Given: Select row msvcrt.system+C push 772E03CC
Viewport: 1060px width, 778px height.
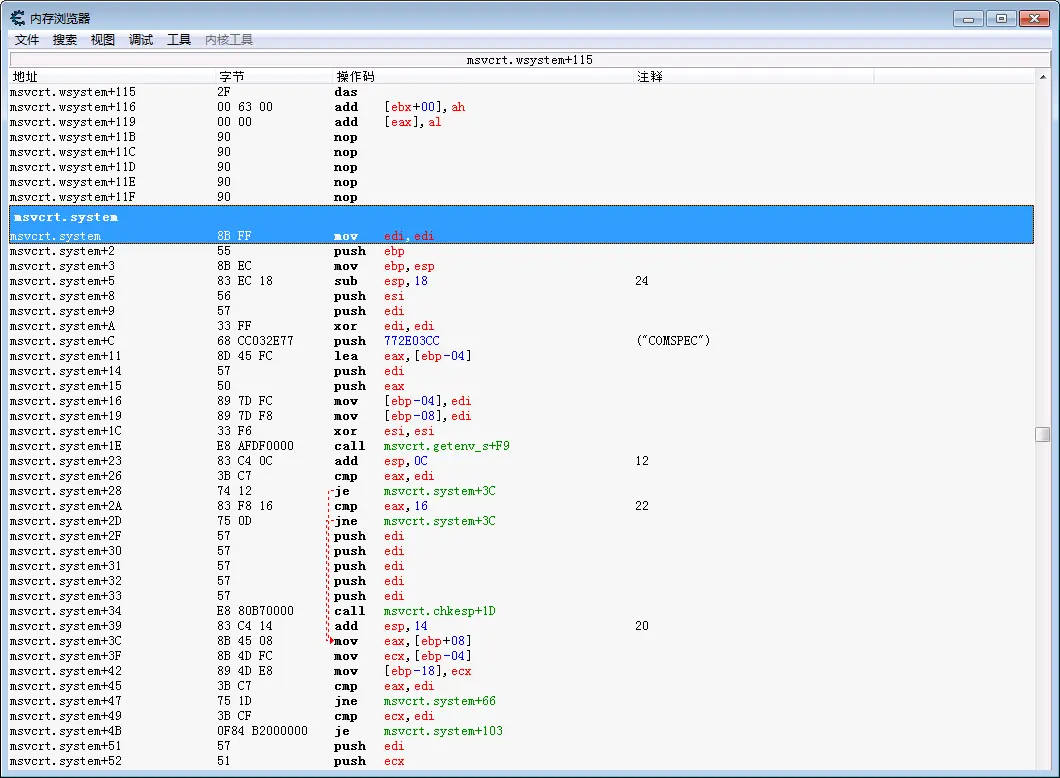Looking at the screenshot, I should 521,341.
